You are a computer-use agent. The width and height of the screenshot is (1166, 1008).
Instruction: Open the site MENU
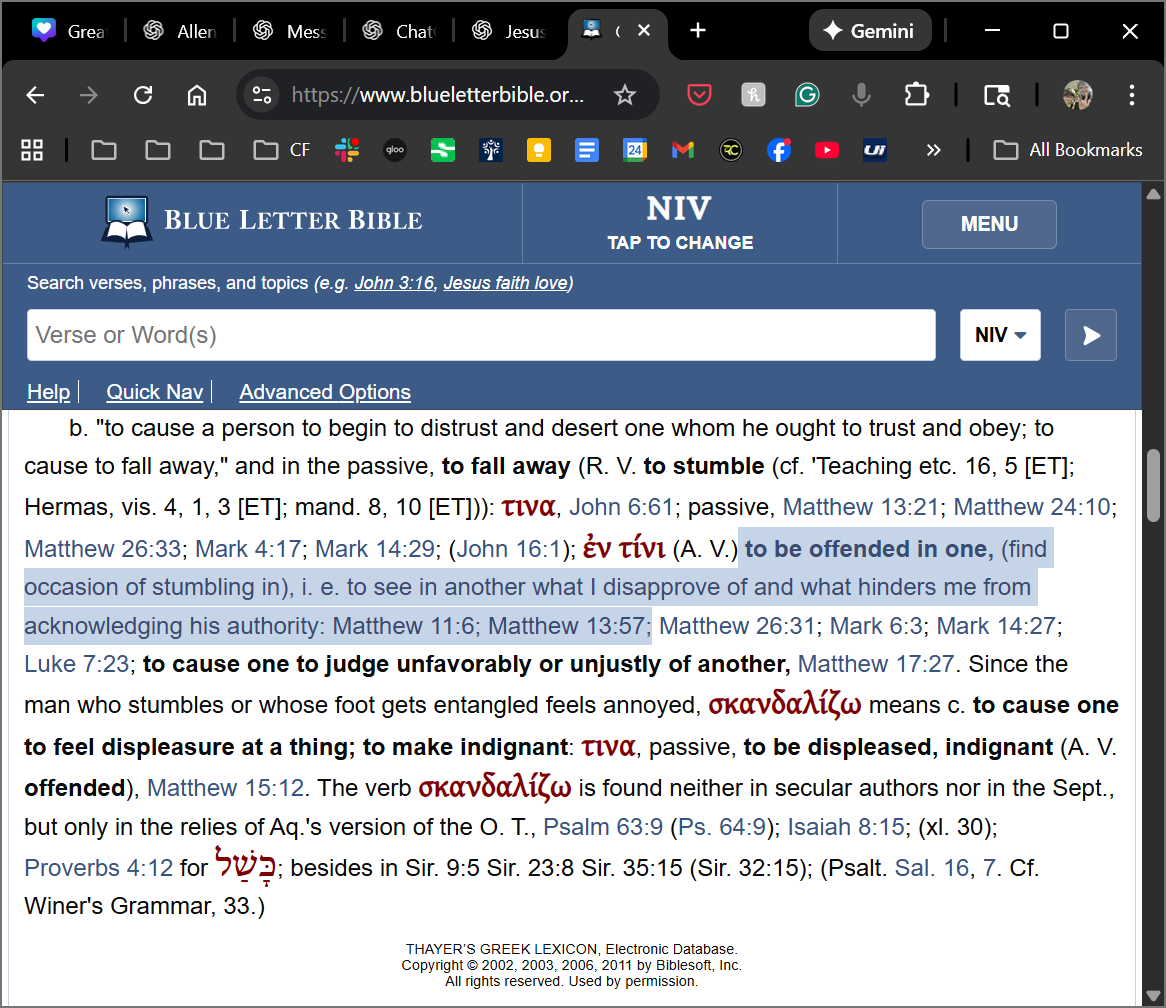(988, 224)
